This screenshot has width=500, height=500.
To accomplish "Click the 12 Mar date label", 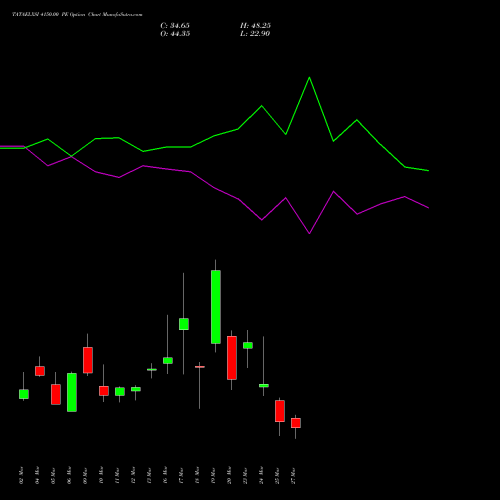I will point(133,475).
